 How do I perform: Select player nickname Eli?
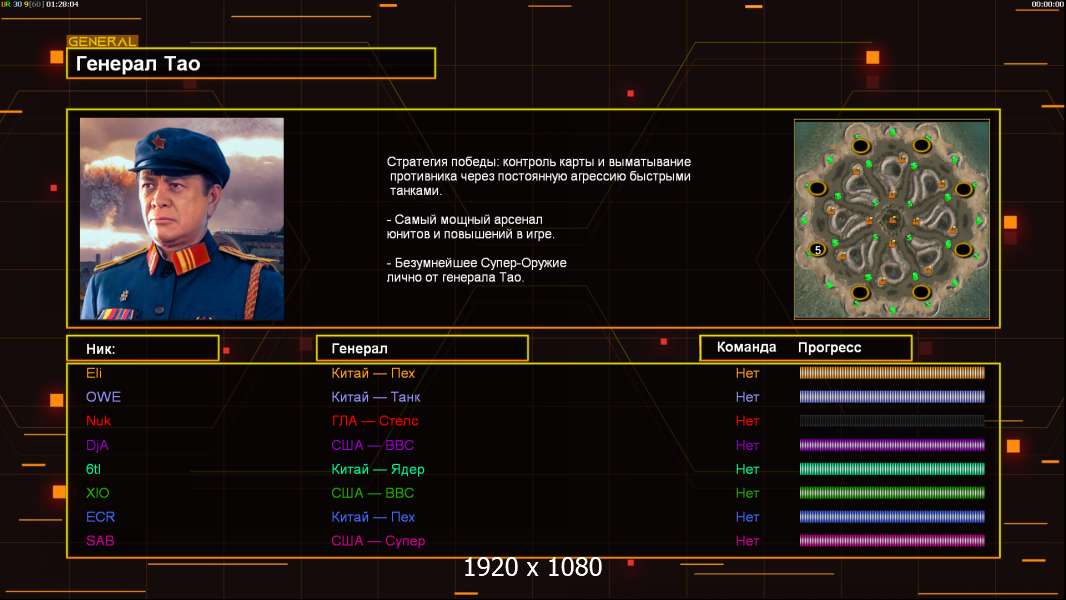(x=94, y=373)
